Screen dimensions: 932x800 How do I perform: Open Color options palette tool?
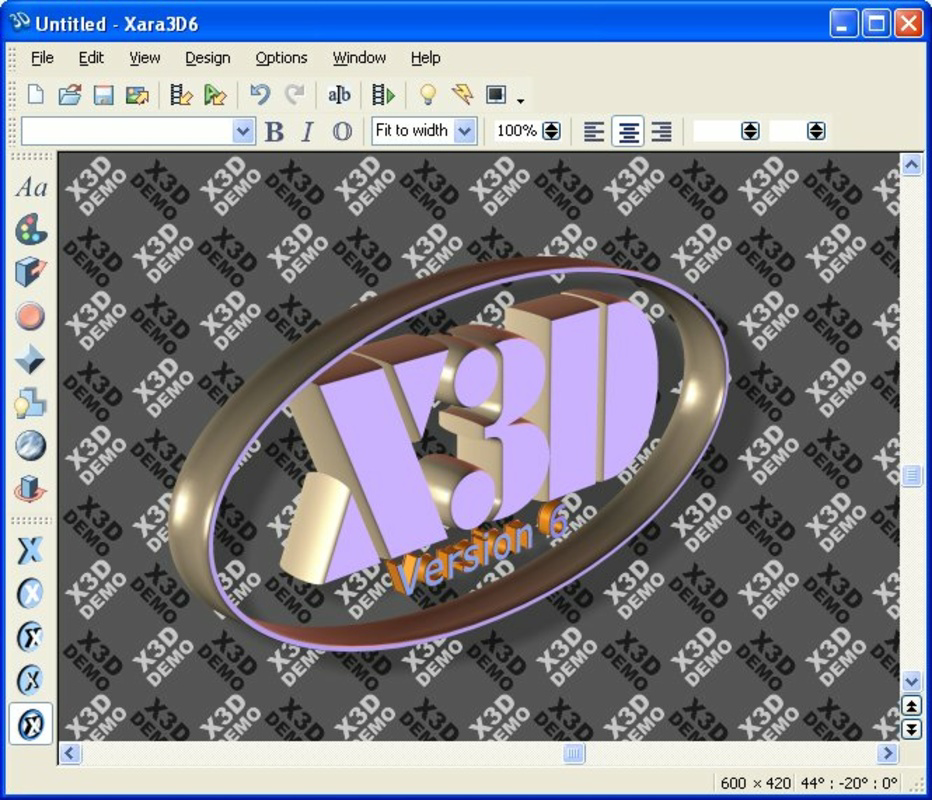(x=31, y=229)
